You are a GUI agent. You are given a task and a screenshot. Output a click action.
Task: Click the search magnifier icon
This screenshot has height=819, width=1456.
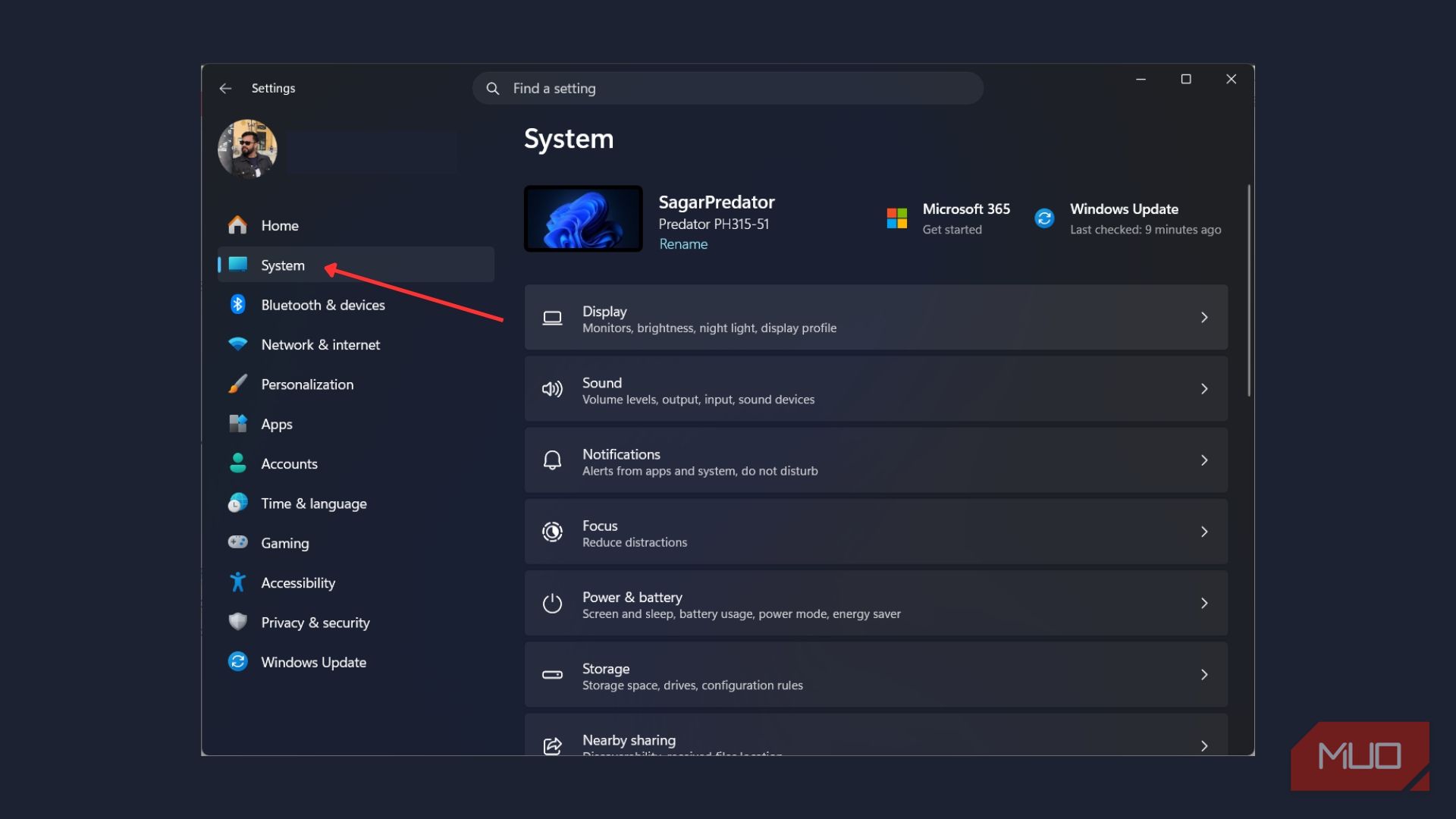tap(493, 89)
